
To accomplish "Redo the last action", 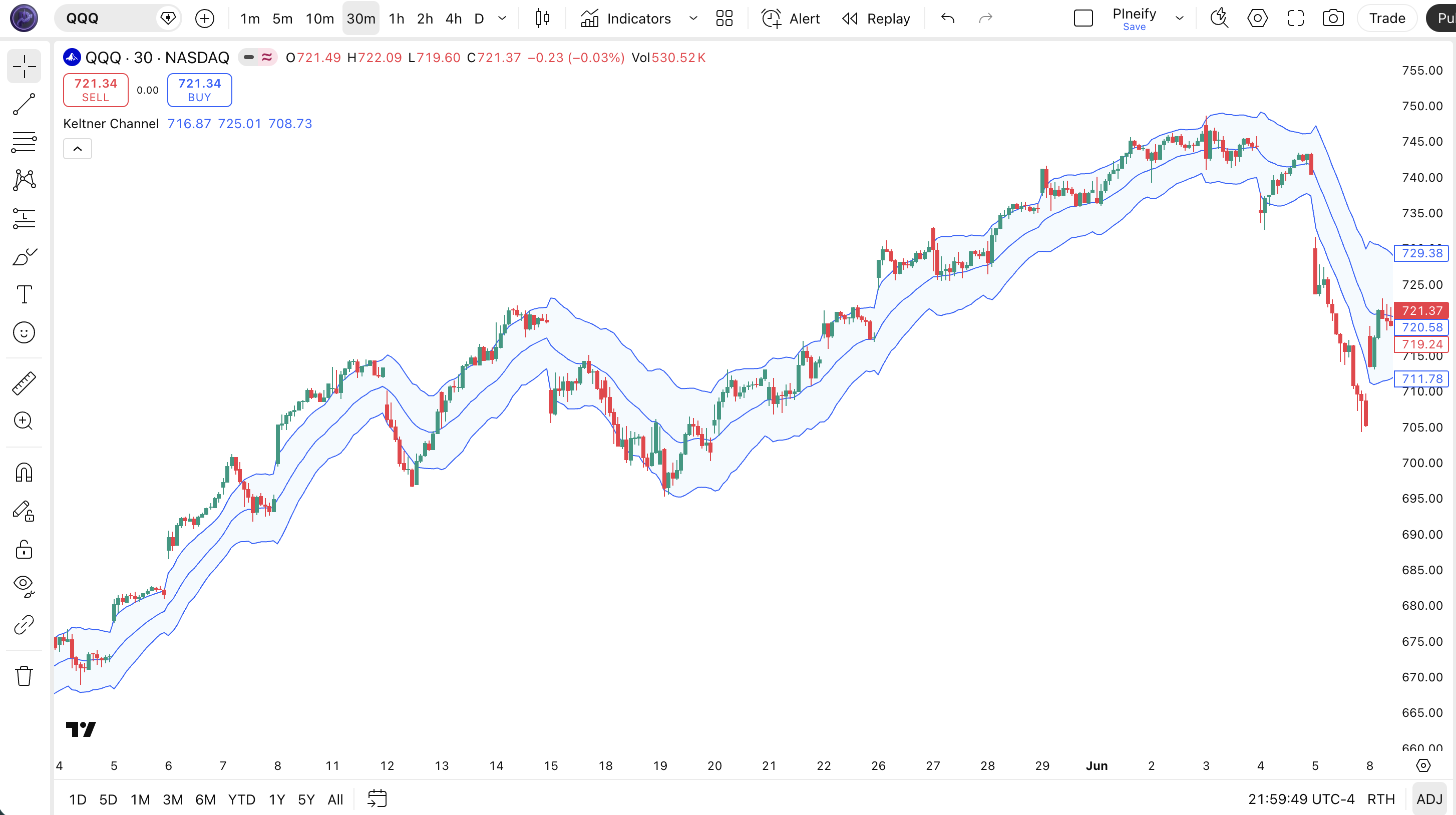I will pos(985,19).
